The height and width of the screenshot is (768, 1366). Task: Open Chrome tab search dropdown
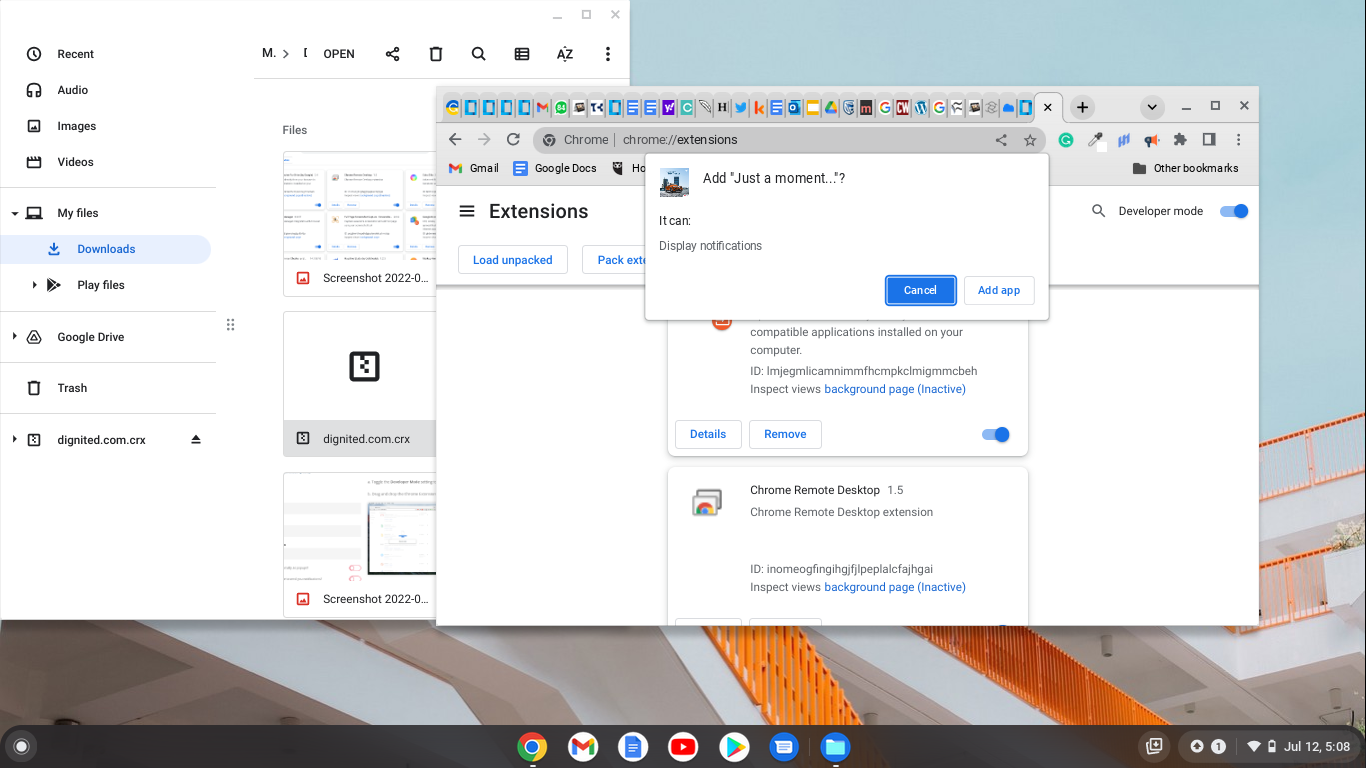tap(1152, 107)
